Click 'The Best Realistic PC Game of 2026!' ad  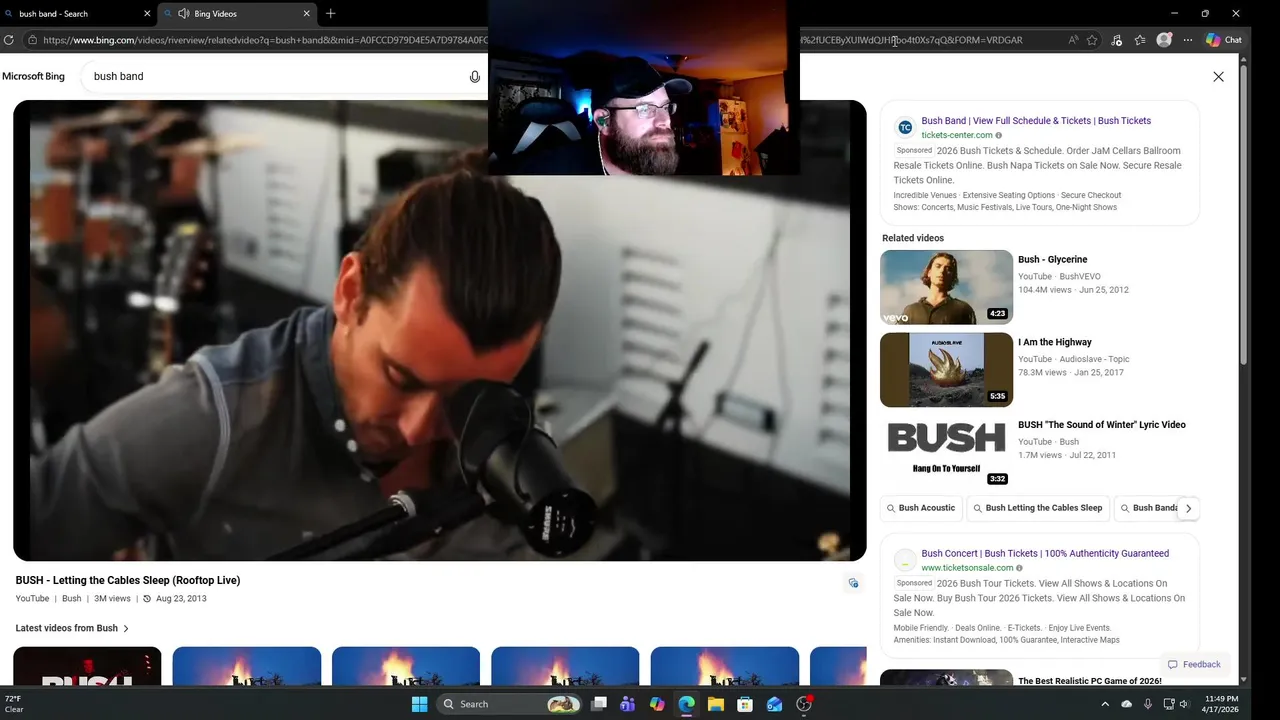pos(1090,681)
